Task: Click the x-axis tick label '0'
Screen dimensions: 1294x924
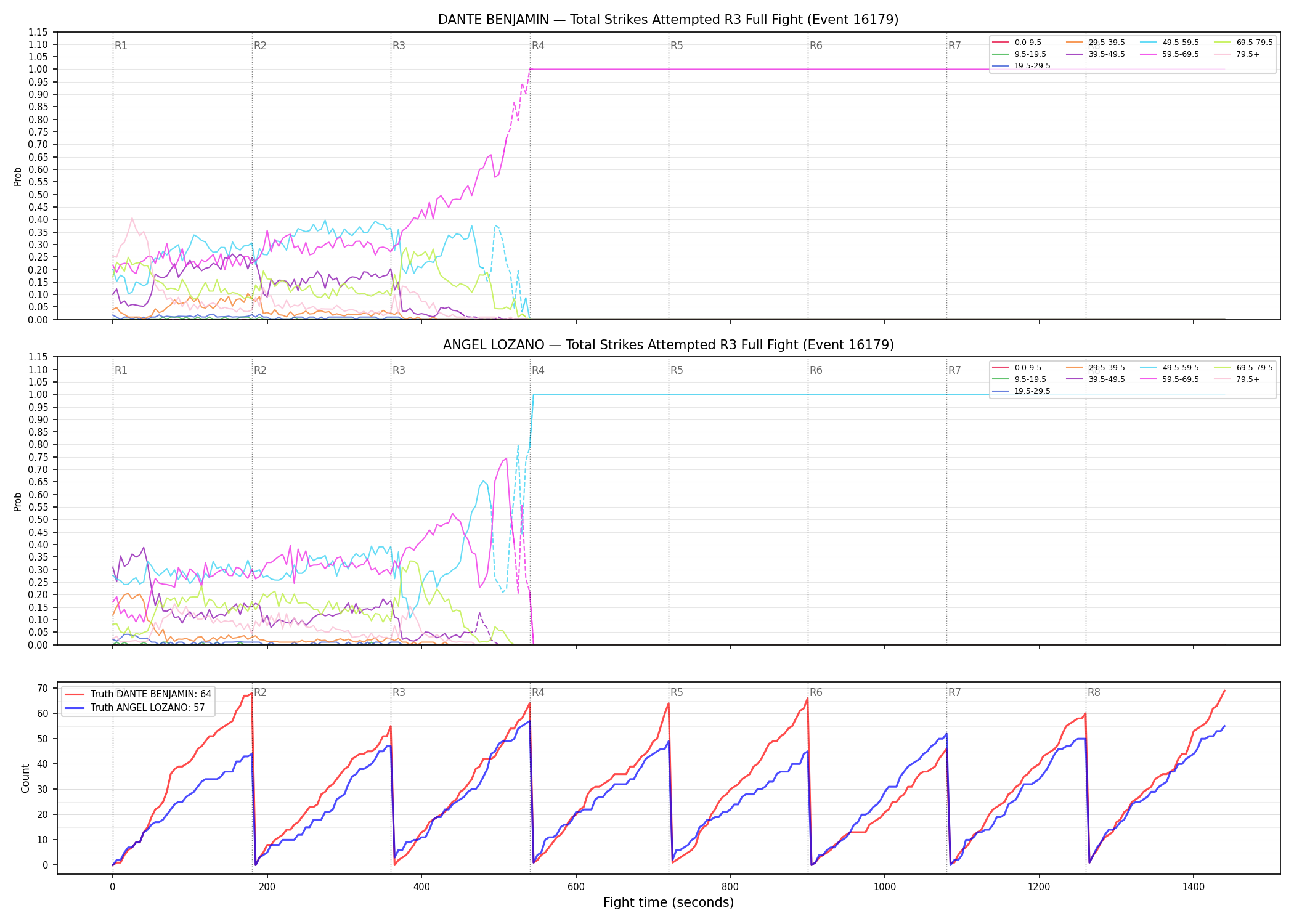Action: (112, 887)
